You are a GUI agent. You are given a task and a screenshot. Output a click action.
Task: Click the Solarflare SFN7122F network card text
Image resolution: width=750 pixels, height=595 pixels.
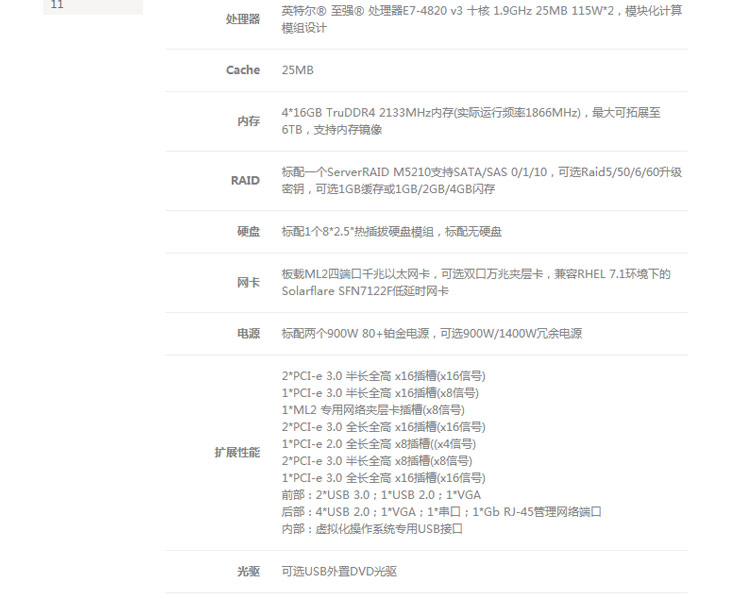click(365, 291)
